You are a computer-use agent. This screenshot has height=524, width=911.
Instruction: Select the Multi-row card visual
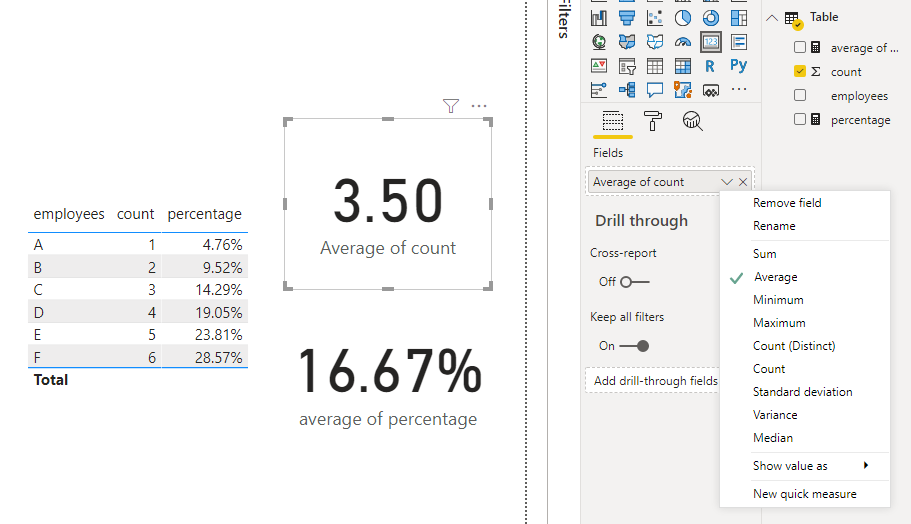[739, 42]
